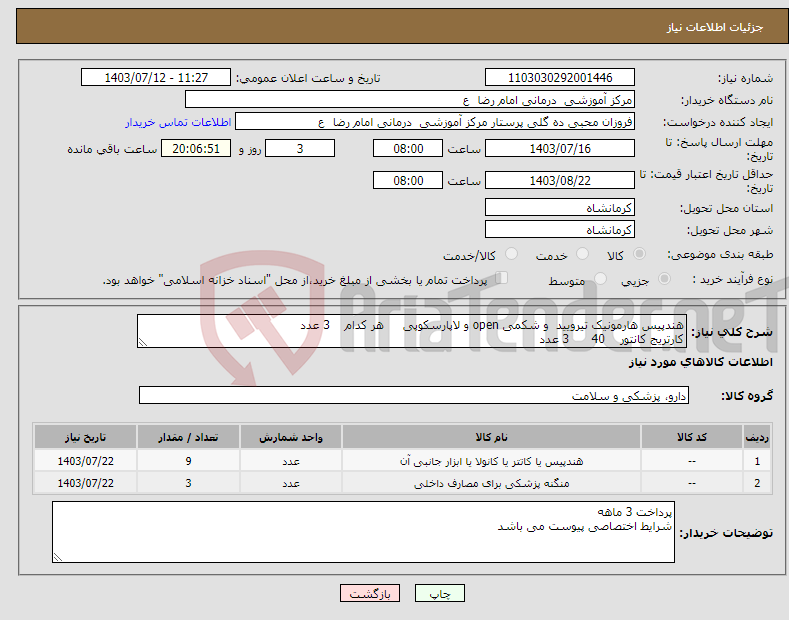
Task: Click the request creator name field
Action: [435, 122]
